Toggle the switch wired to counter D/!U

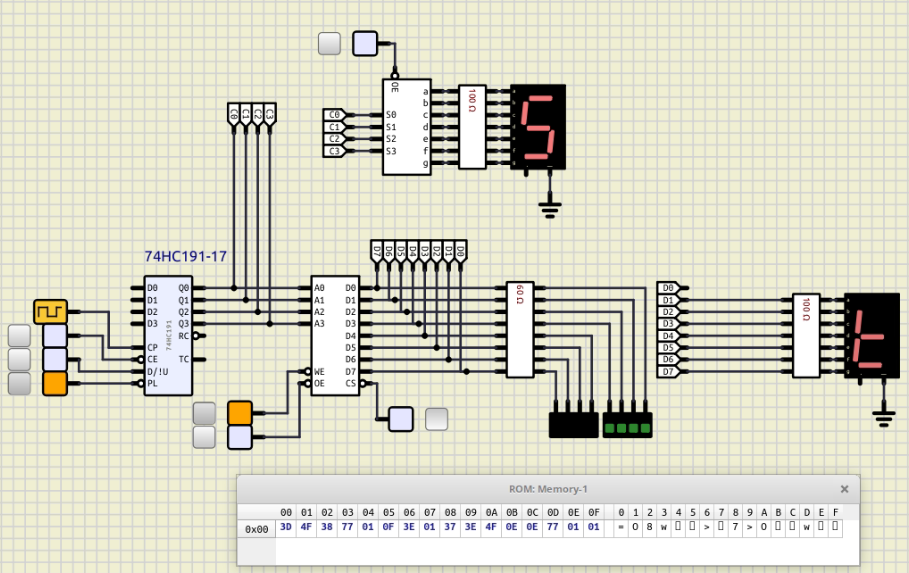55,360
